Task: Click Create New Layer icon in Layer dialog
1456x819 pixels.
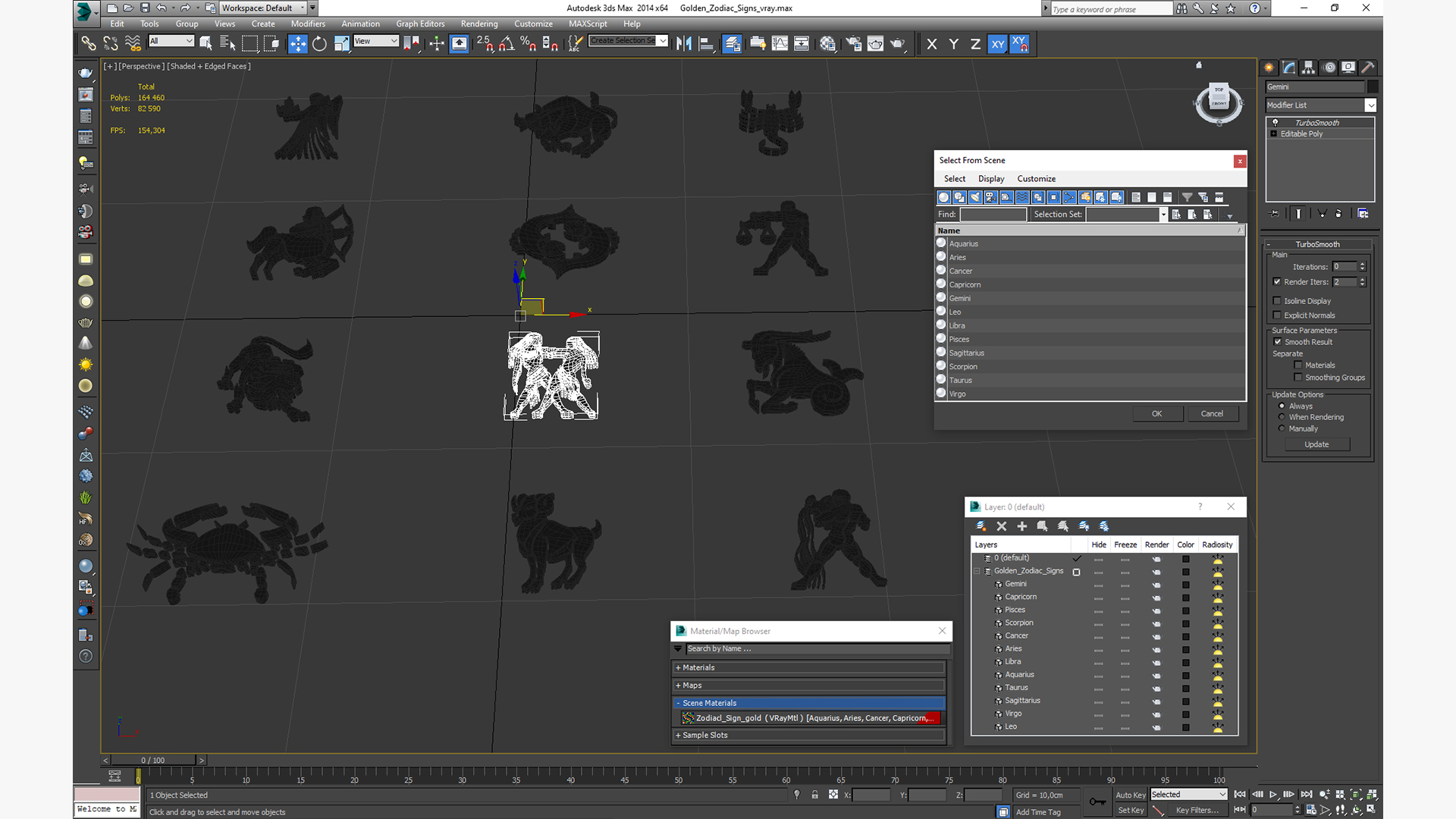Action: [981, 526]
